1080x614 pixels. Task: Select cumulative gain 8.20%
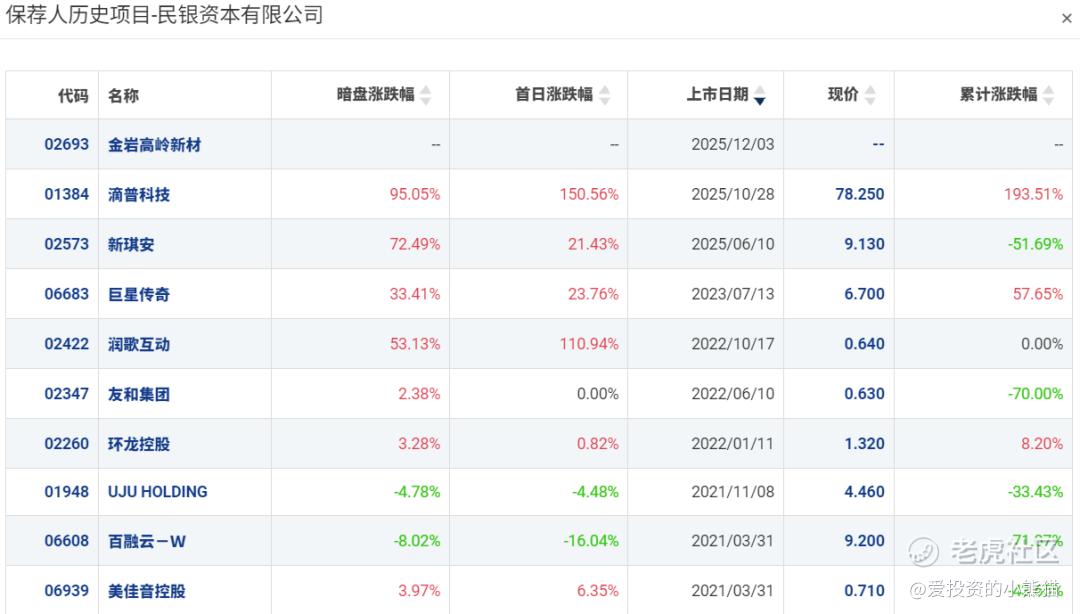1041,444
